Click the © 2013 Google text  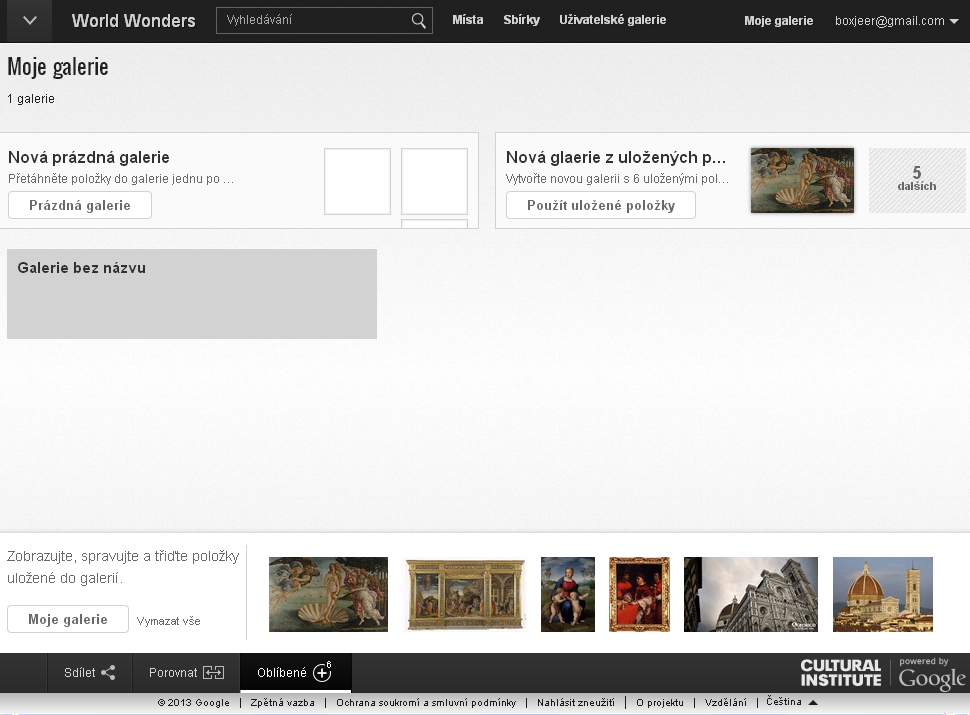click(x=193, y=703)
